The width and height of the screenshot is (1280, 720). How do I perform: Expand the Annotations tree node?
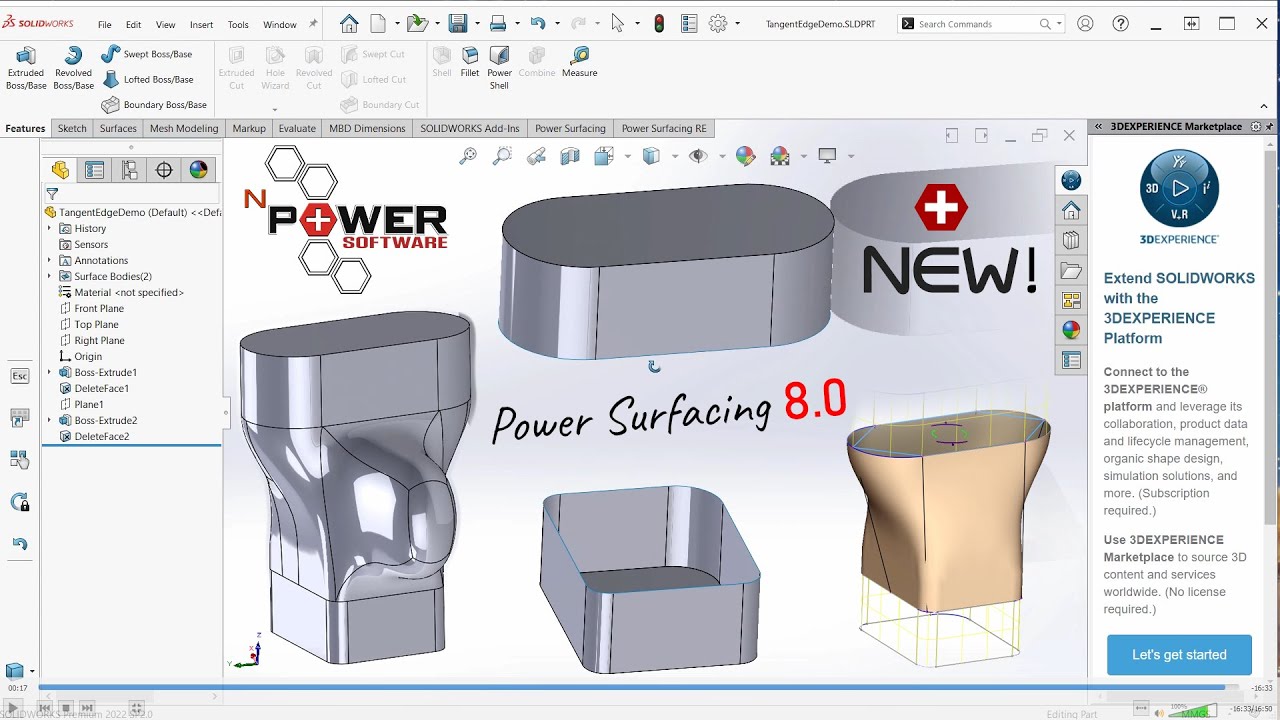49,260
